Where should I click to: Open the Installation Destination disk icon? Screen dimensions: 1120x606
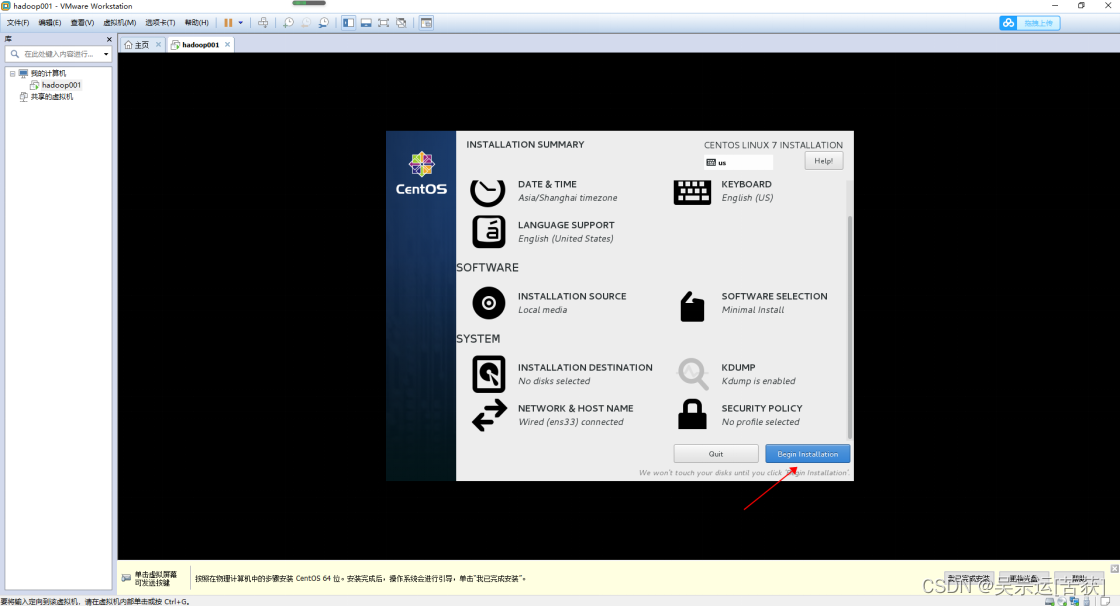pos(489,374)
